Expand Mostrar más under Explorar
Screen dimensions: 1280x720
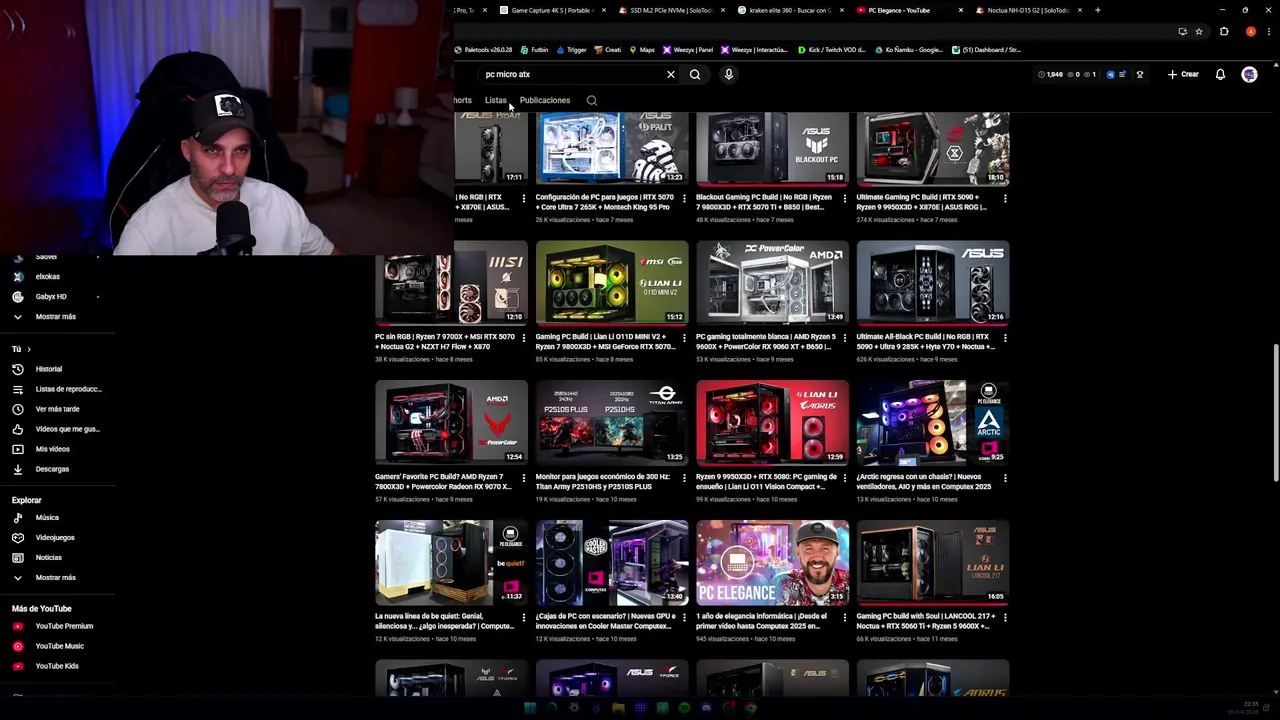point(55,578)
